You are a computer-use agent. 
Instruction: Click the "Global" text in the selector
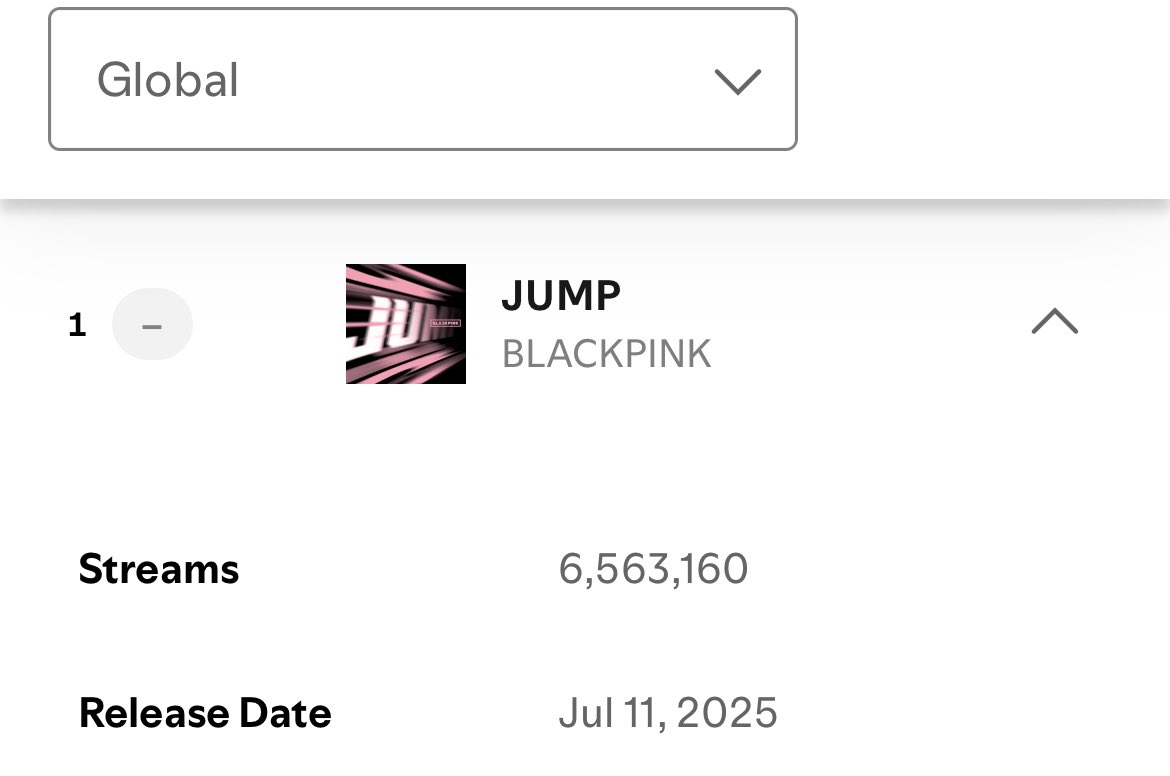coord(168,80)
